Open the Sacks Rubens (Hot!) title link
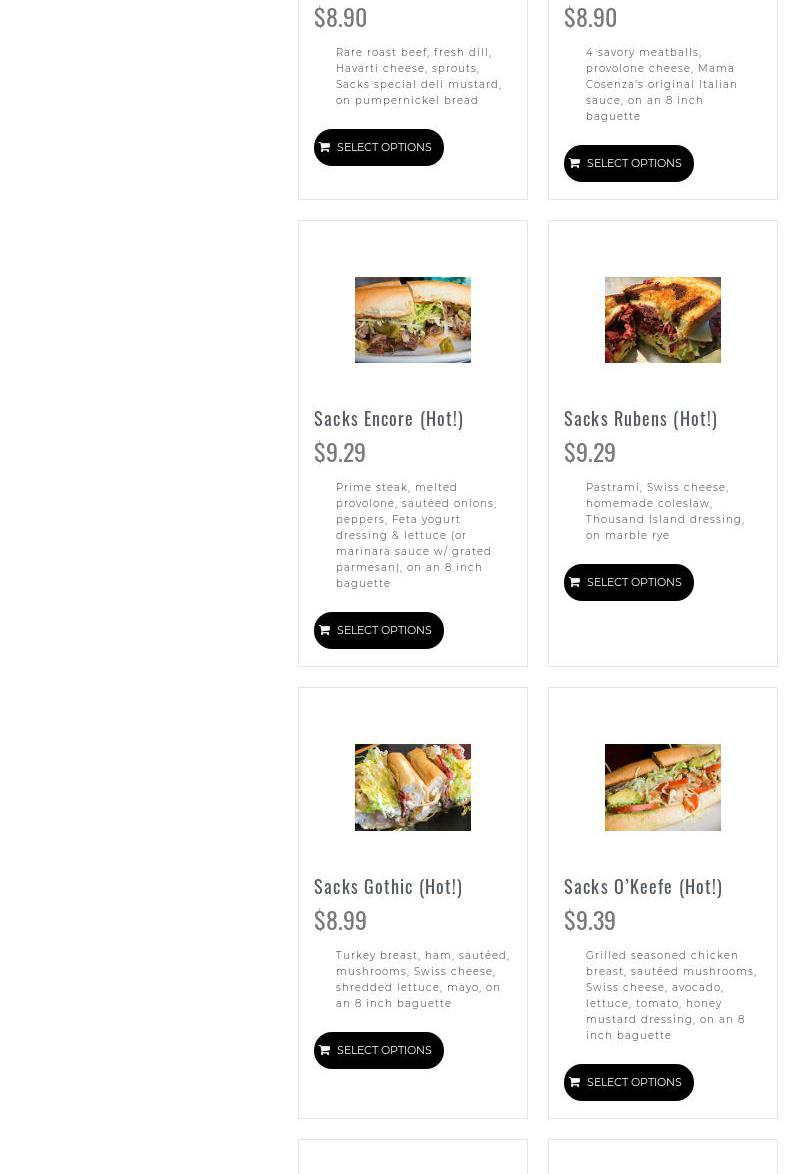This screenshot has width=785, height=1174. (640, 419)
